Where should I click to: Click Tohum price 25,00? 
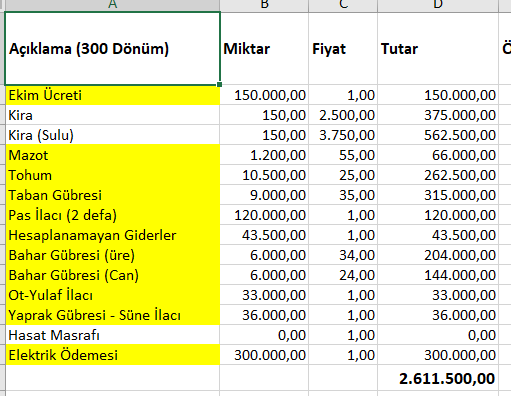[343, 175]
